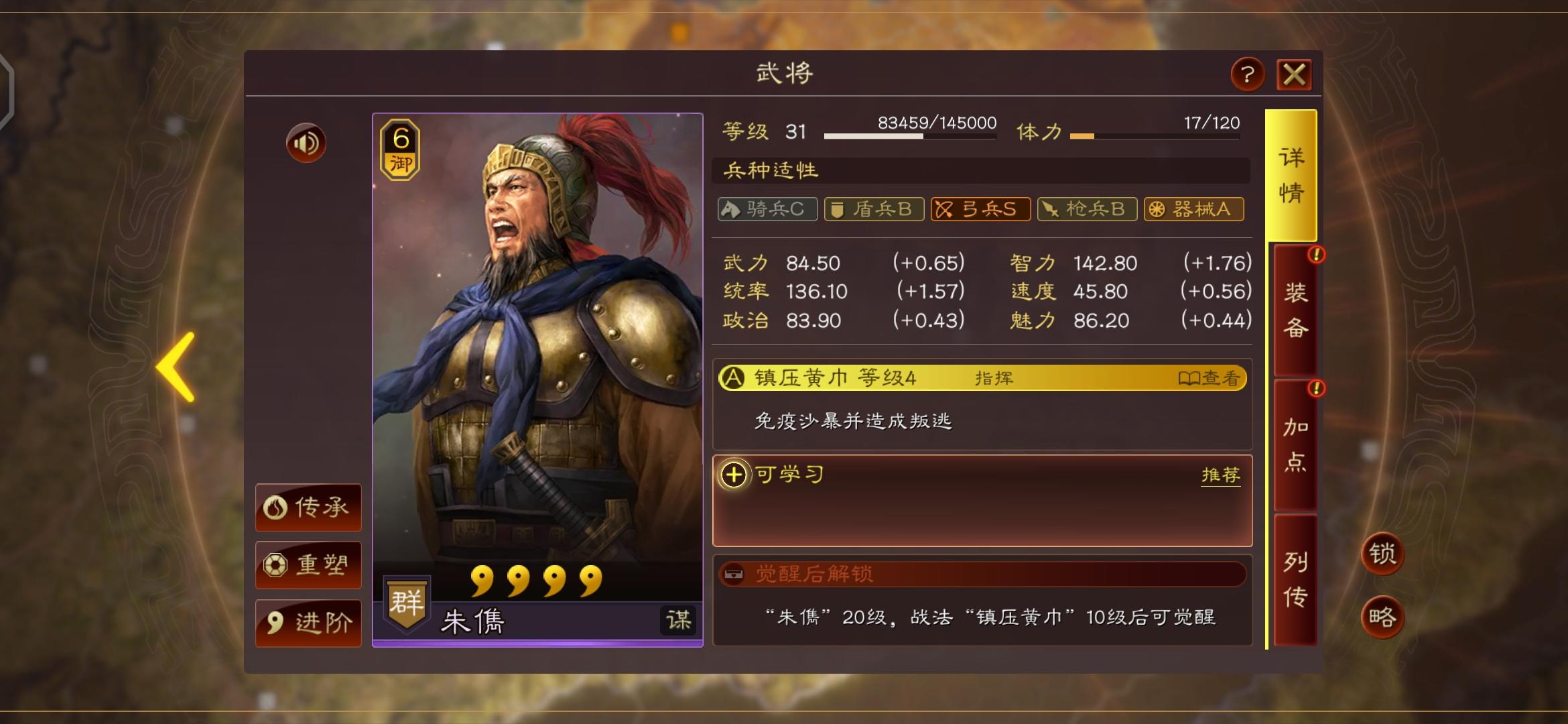Click the round 略 summary button
This screenshot has width=1568, height=724.
click(x=1382, y=617)
